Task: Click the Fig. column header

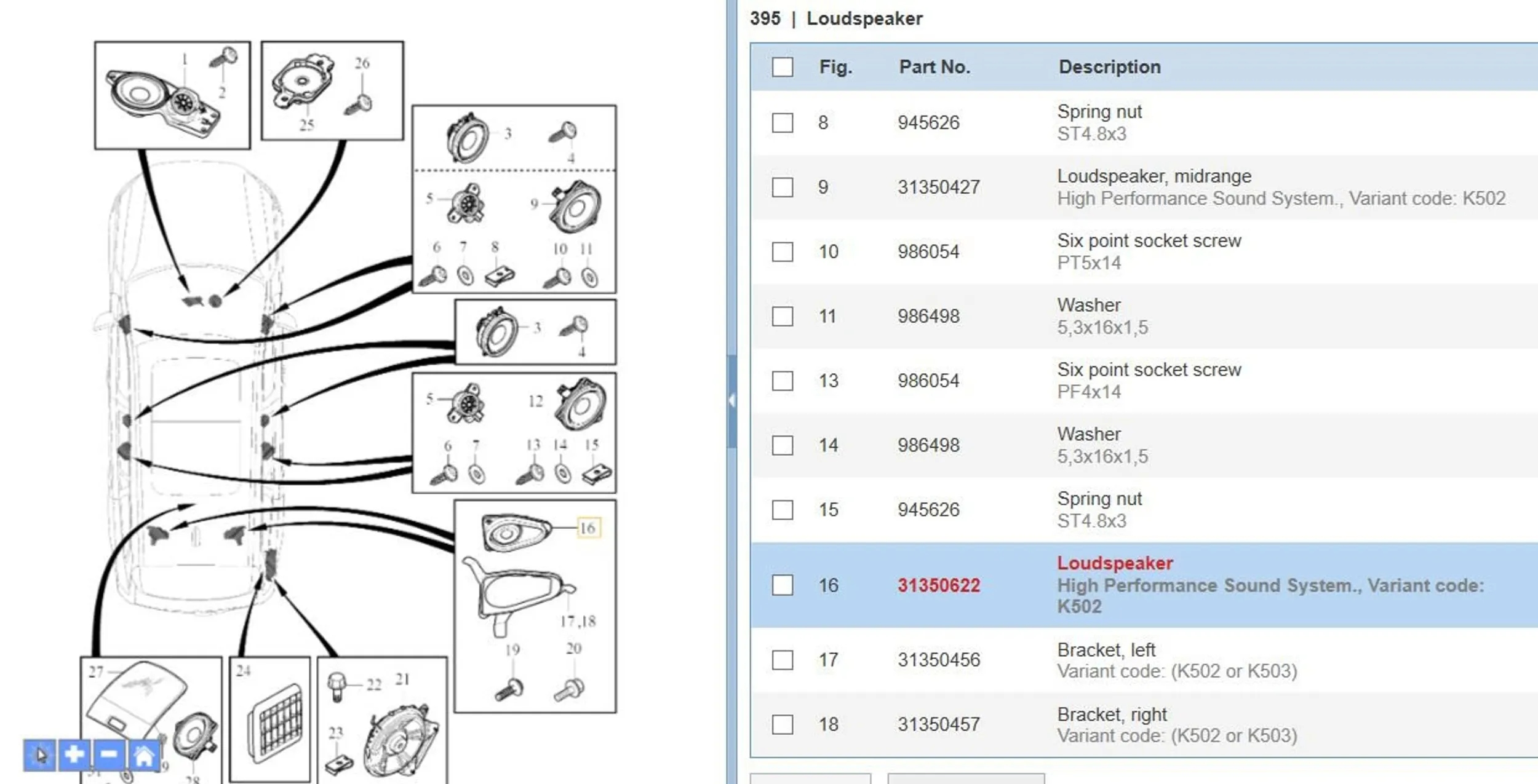Action: (x=835, y=66)
